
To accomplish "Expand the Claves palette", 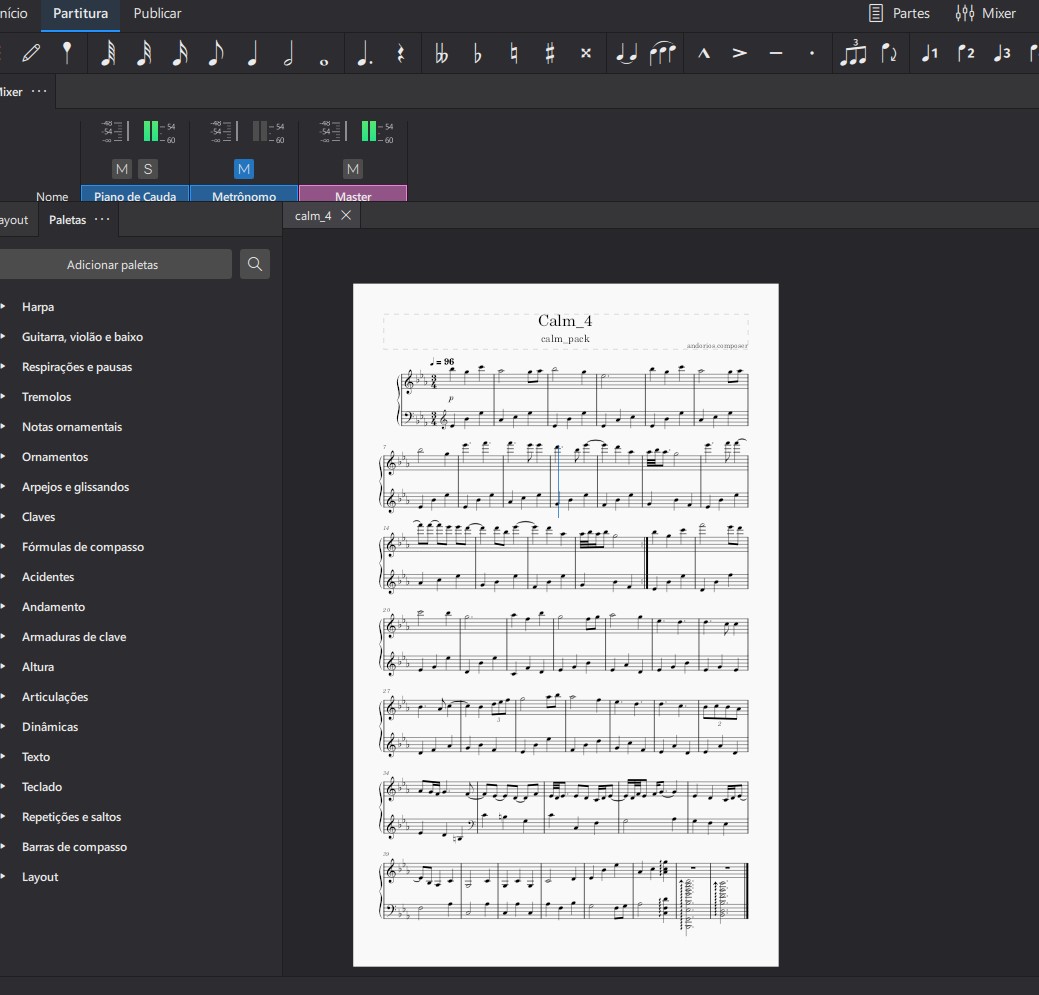I will (38, 517).
